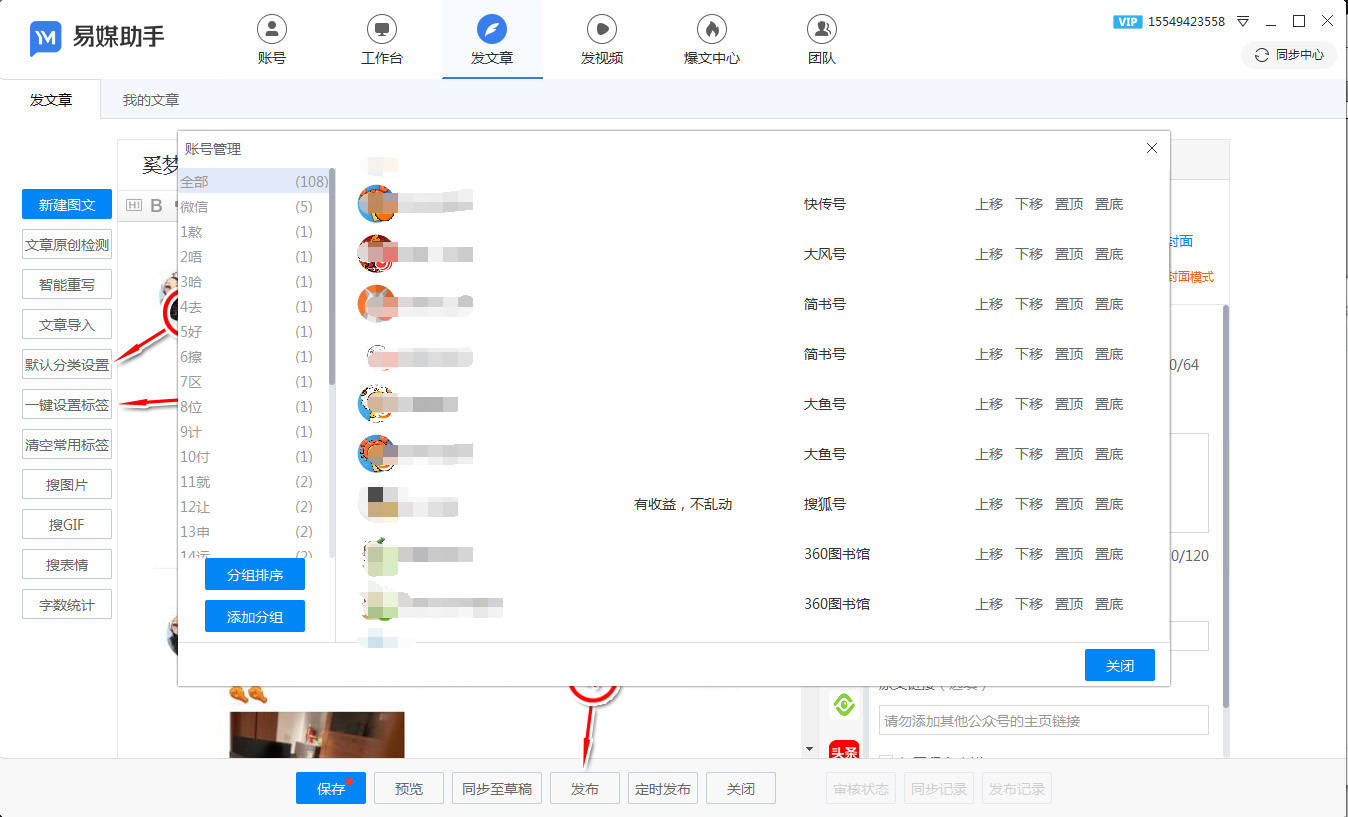Screen dimensions: 1348x817
Task: Click the 大风号 row account avatar
Action: pos(377,253)
